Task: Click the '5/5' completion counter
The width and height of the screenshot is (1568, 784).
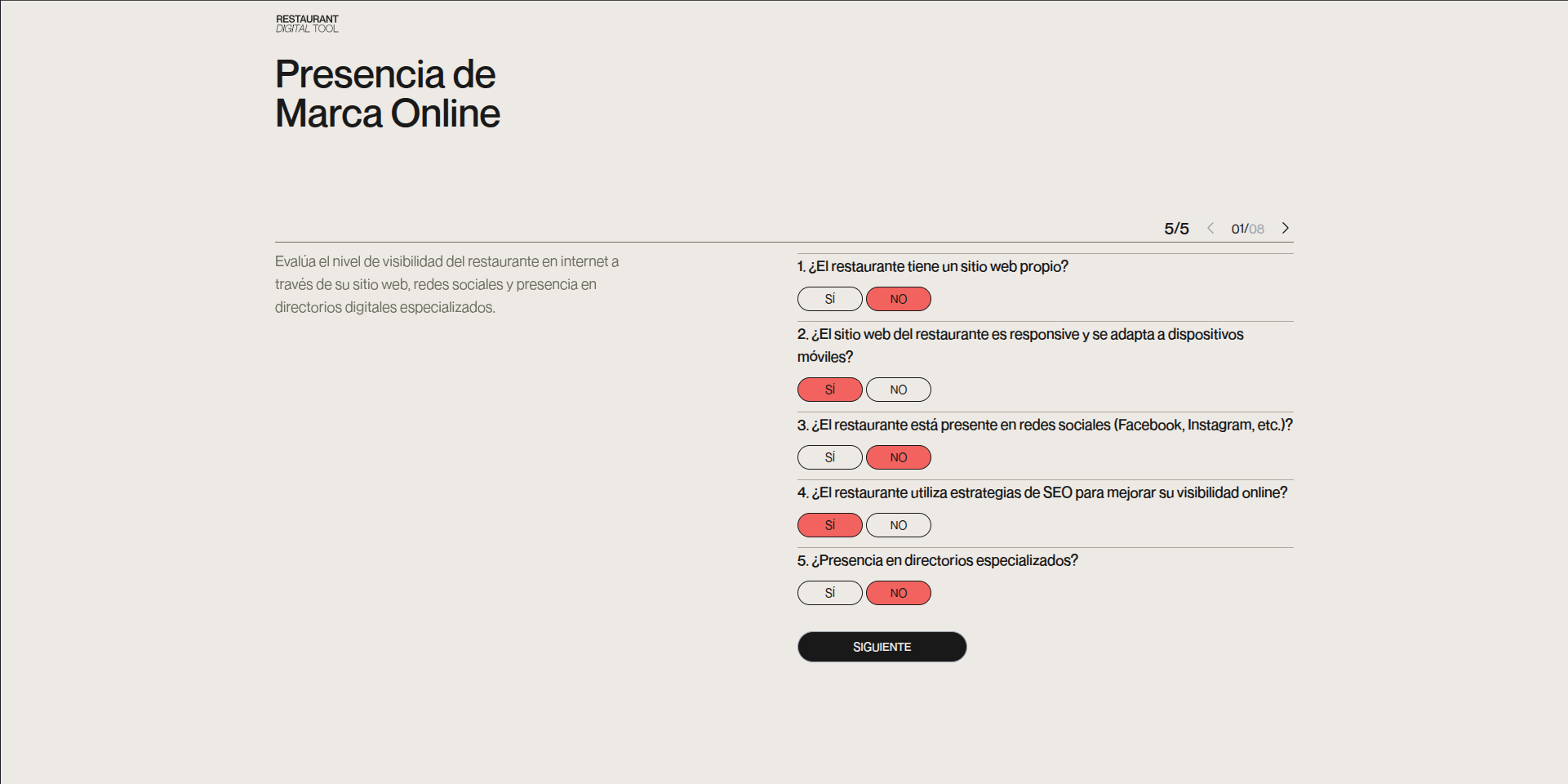Action: point(1176,229)
